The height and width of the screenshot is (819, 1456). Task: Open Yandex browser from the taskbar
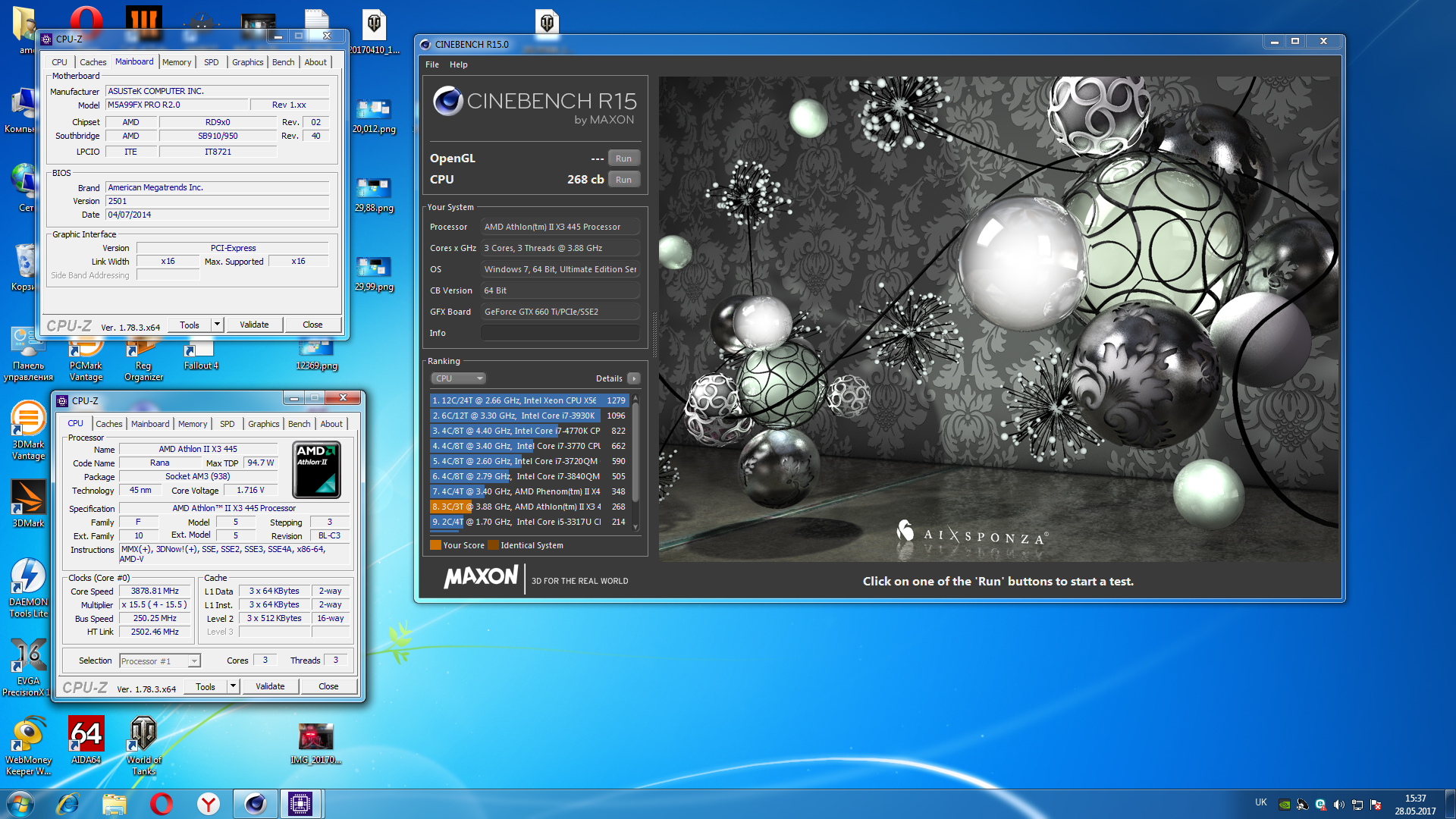click(x=209, y=804)
